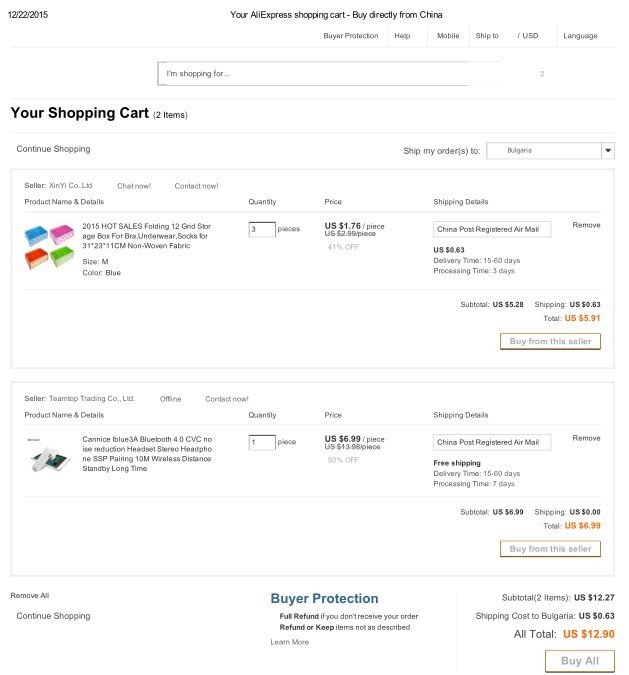Open the Help menu in top bar
The image size is (629, 675).
click(402, 36)
